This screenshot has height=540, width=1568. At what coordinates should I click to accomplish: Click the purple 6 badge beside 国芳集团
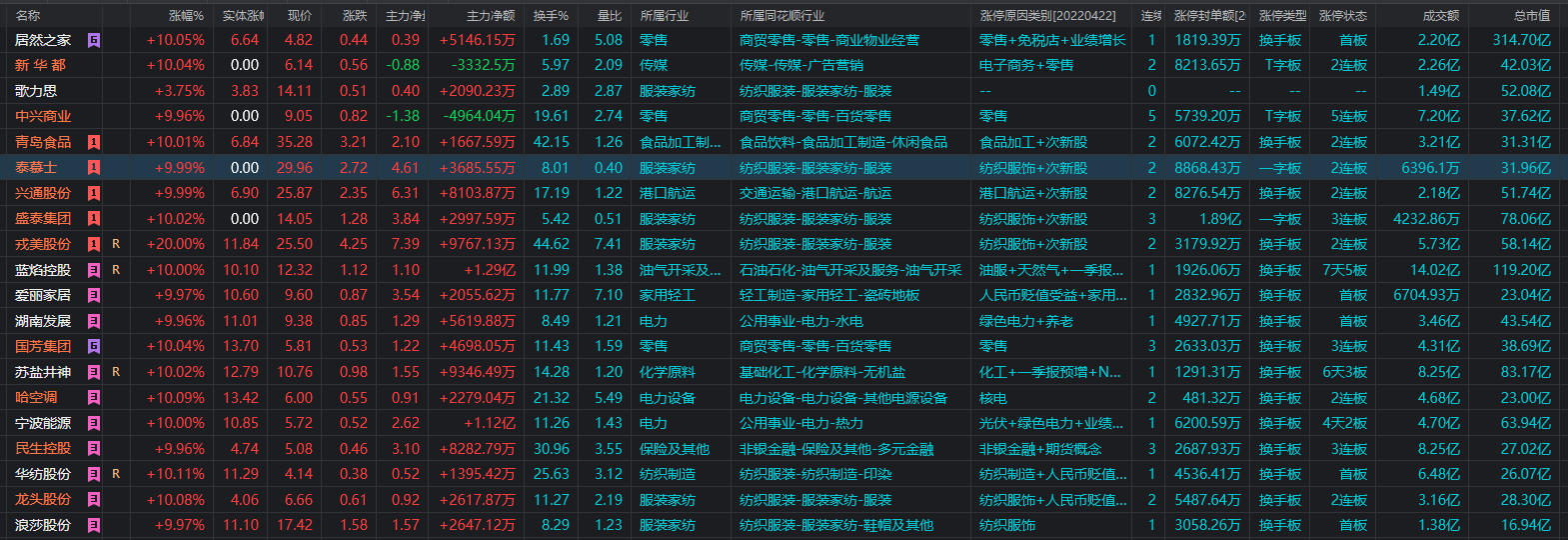(94, 346)
